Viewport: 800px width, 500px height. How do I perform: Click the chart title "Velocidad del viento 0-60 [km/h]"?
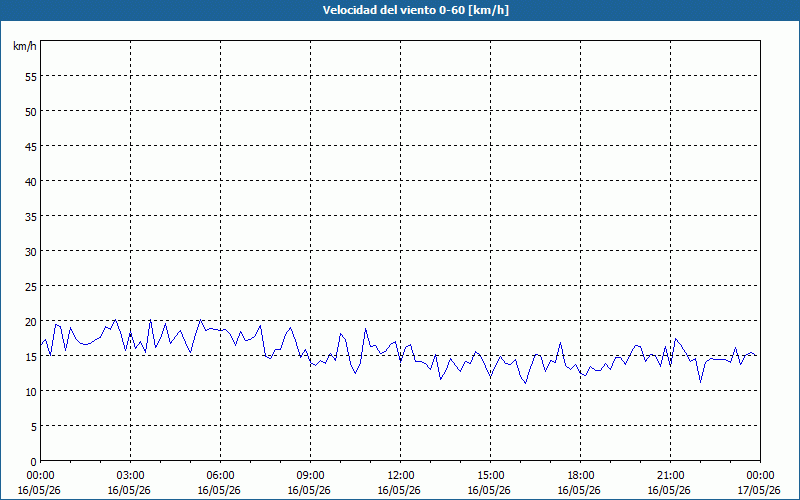[x=415, y=10]
